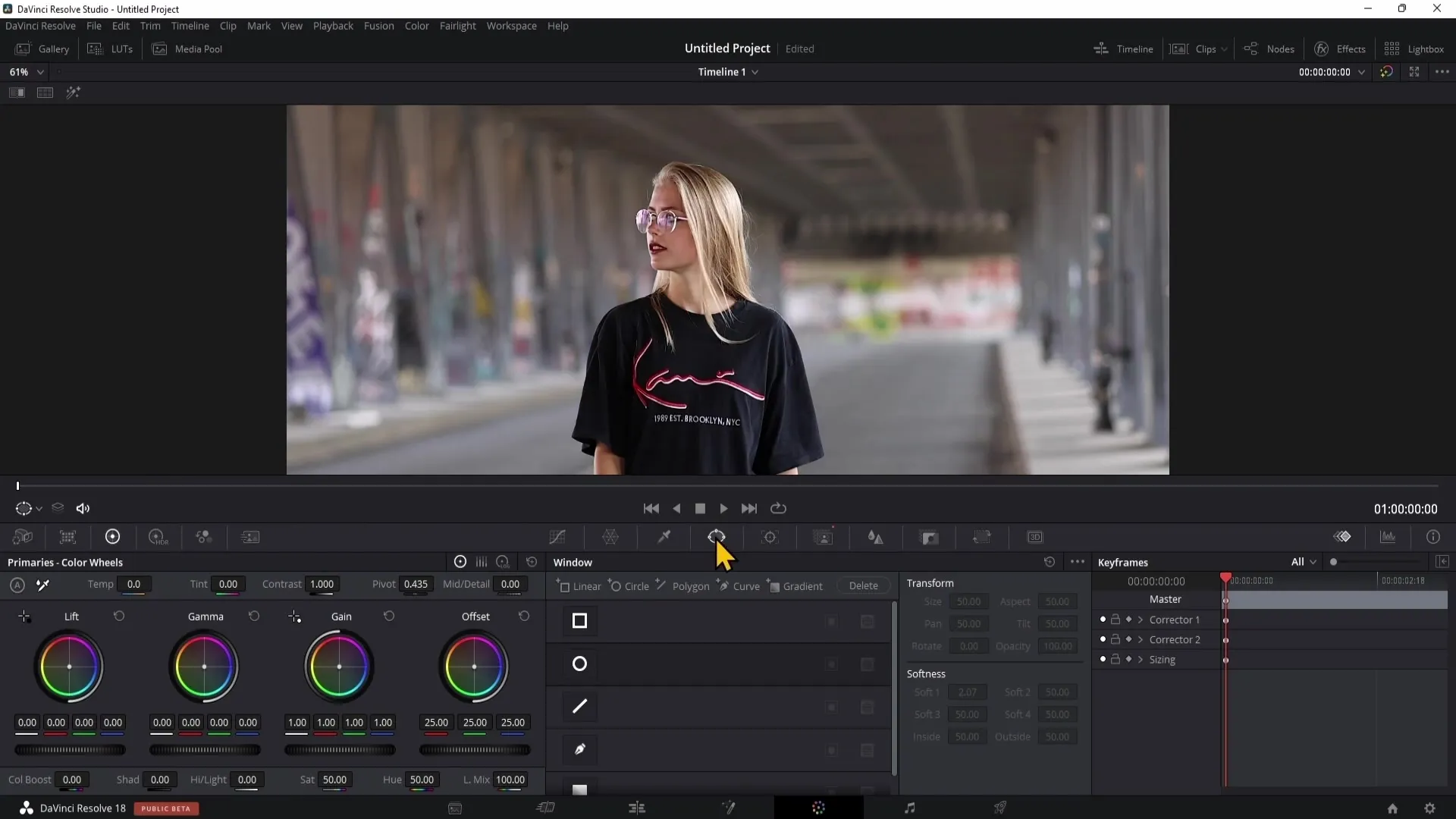Show the Nodes editor
Image resolution: width=1456 pixels, height=819 pixels.
click(x=1269, y=49)
